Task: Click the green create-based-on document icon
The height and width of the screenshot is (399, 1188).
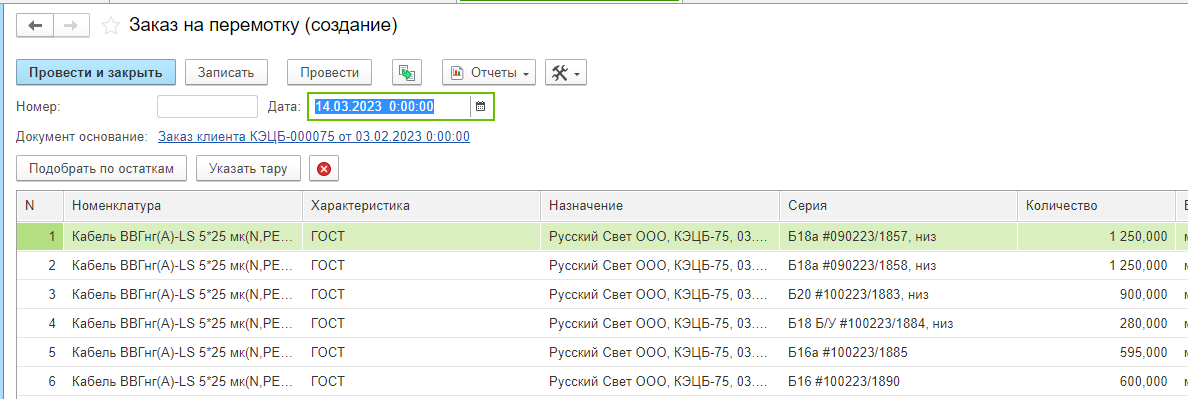Action: coord(407,73)
